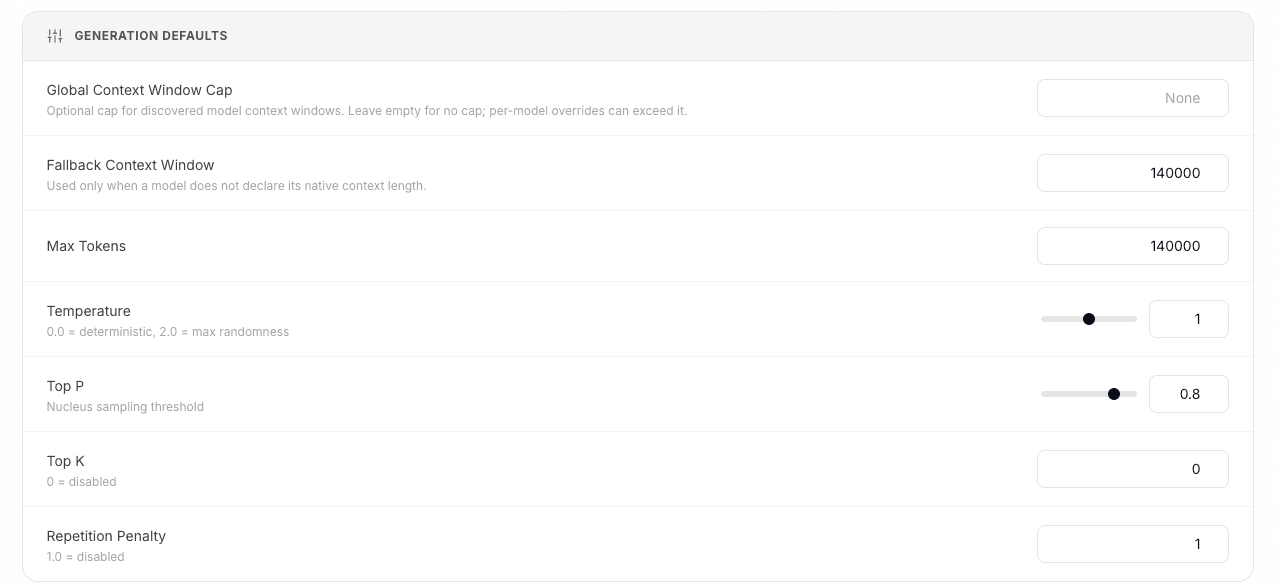Click the sliders icon beside Generation Defaults

pyautogui.click(x=55, y=36)
